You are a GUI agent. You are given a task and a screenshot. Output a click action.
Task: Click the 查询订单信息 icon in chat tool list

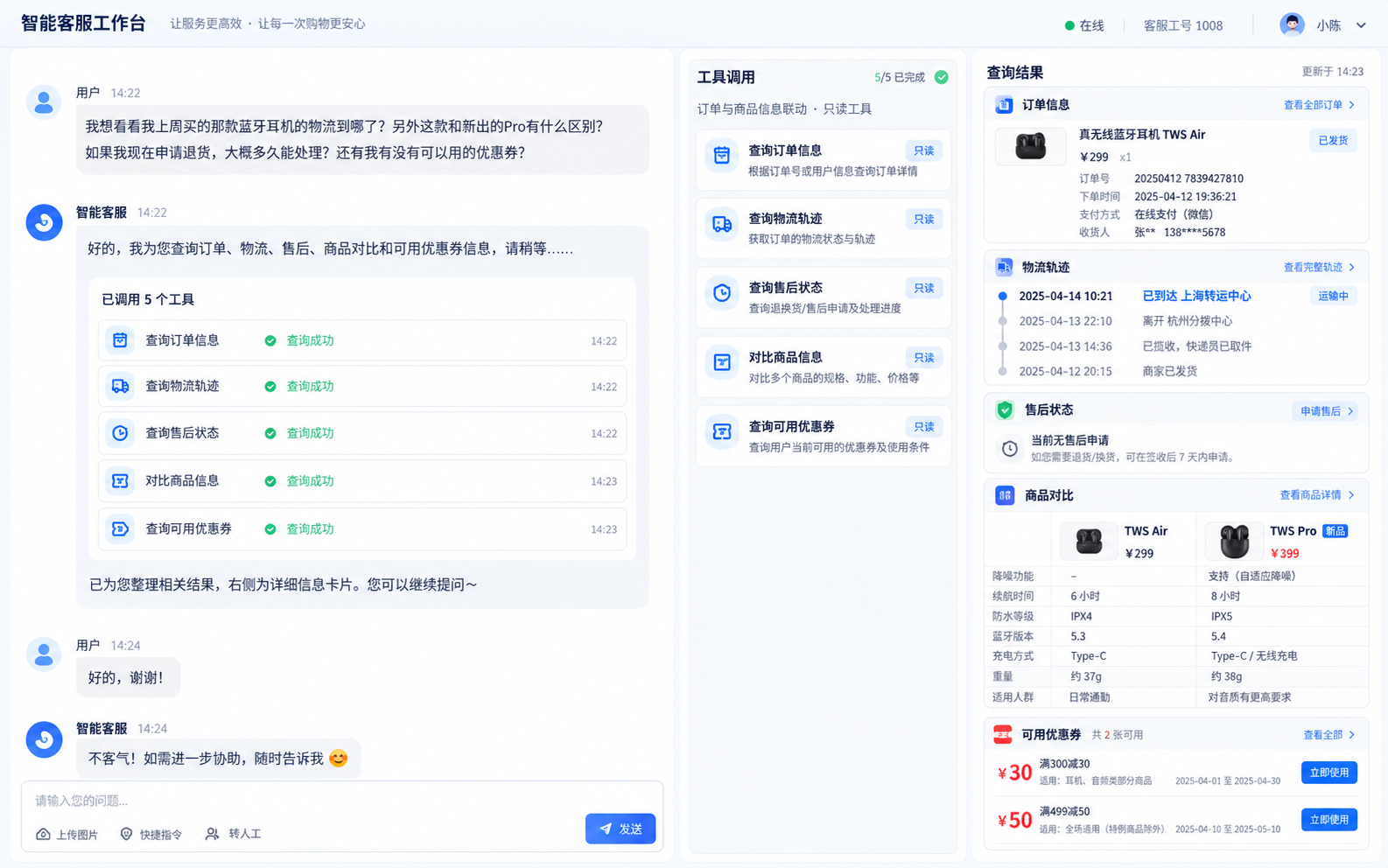click(x=120, y=340)
